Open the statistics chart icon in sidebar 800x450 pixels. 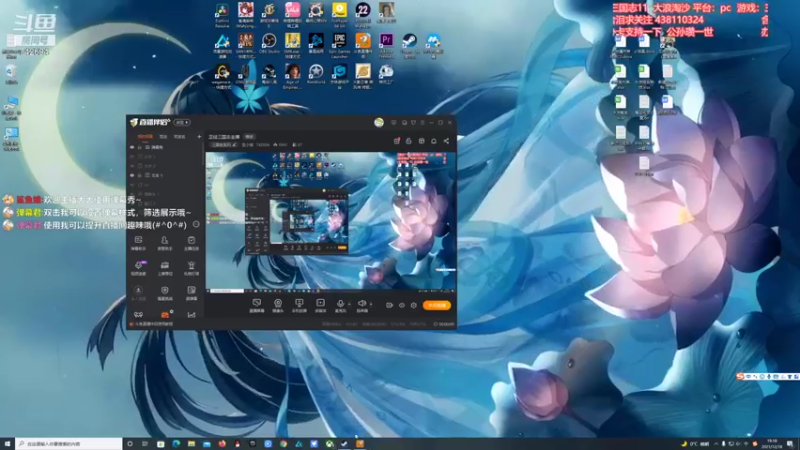191,315
